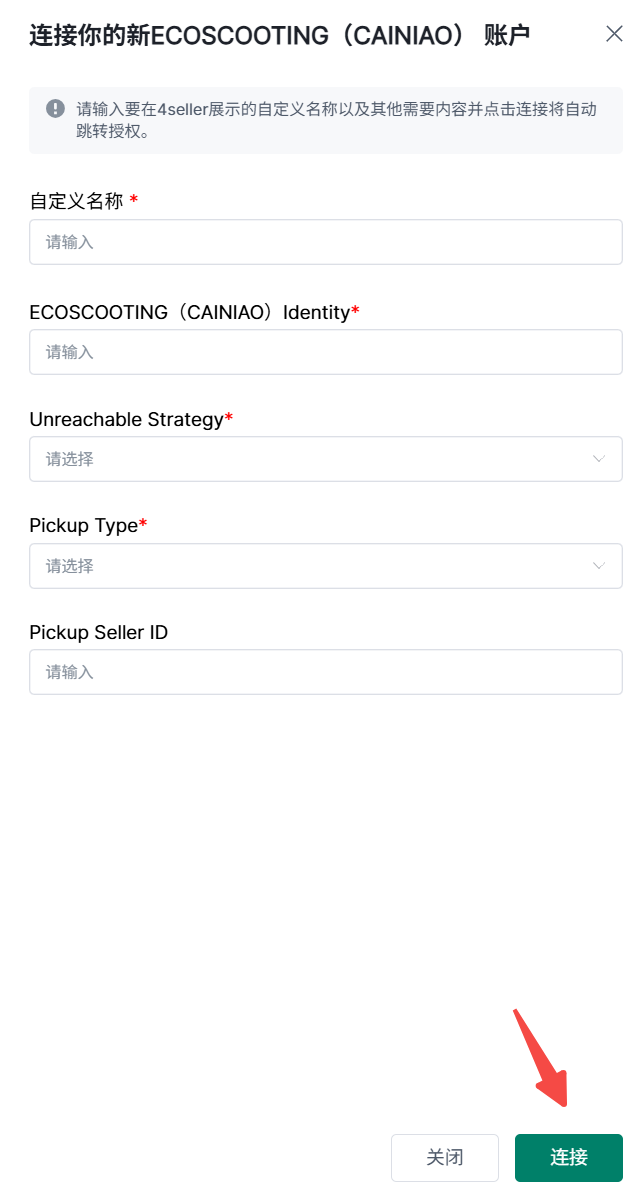This screenshot has height=1185, width=632.
Task: Click the info exclamation icon in the banner
Action: [56, 109]
